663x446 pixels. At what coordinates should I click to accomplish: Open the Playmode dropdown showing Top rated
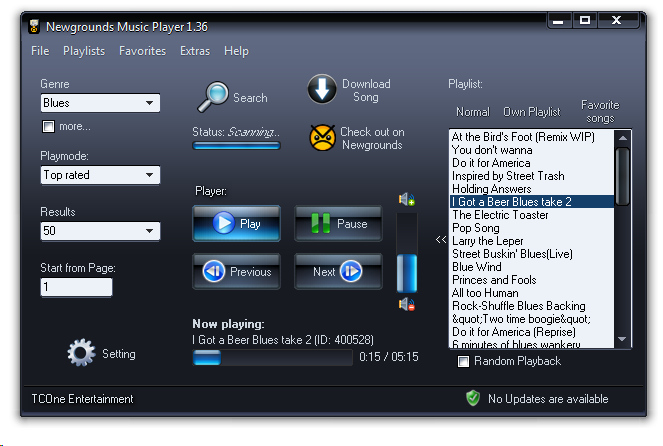(100, 175)
